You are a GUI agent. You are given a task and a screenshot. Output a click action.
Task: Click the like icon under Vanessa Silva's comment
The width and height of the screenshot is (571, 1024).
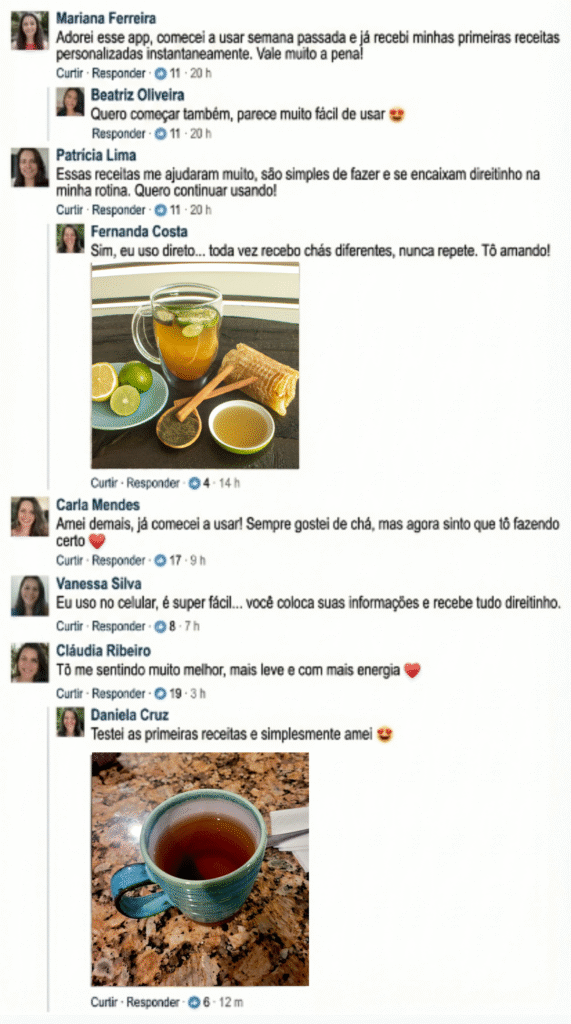pyautogui.click(x=160, y=626)
